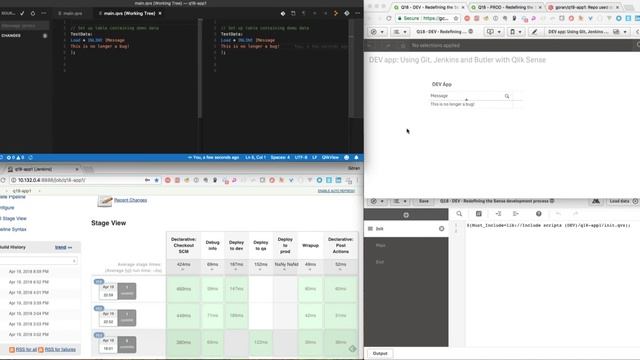
Task: Change indentation via Spaces: 4
Action: point(280,157)
